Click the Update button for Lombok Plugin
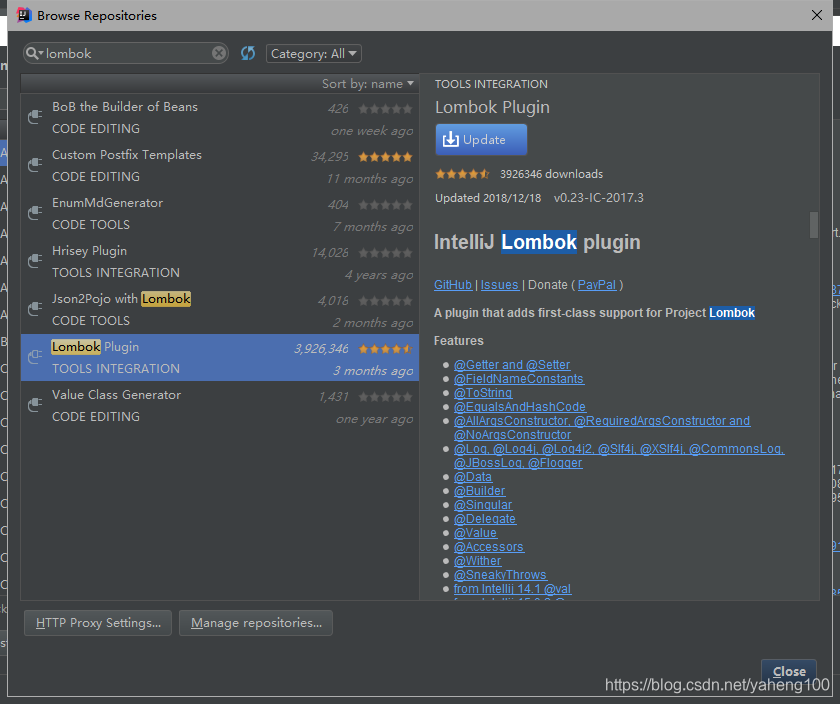The height and width of the screenshot is (704, 840). (x=481, y=139)
